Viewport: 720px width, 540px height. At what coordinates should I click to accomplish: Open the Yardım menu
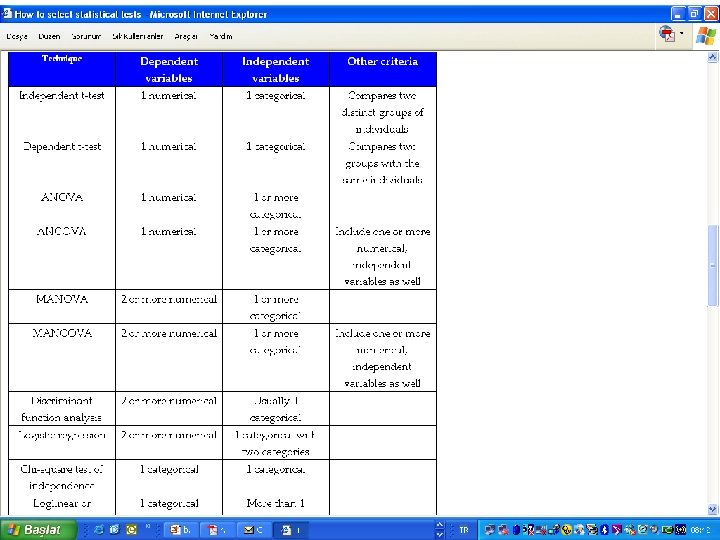(x=220, y=36)
